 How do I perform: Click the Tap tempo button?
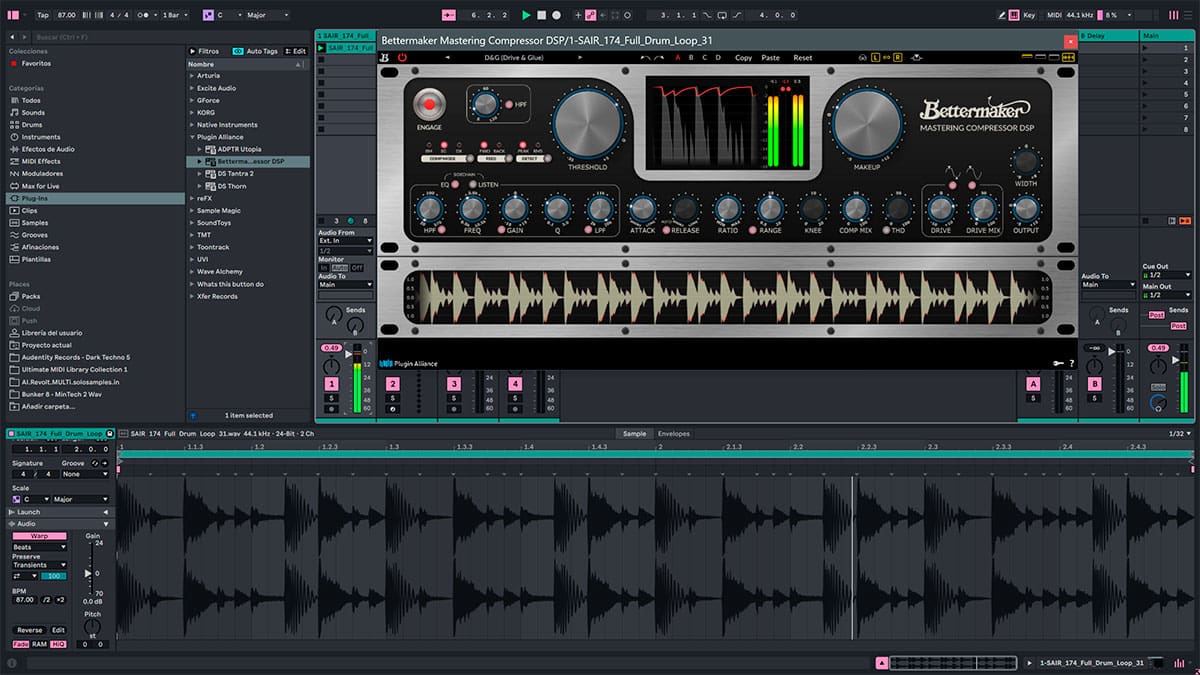42,15
